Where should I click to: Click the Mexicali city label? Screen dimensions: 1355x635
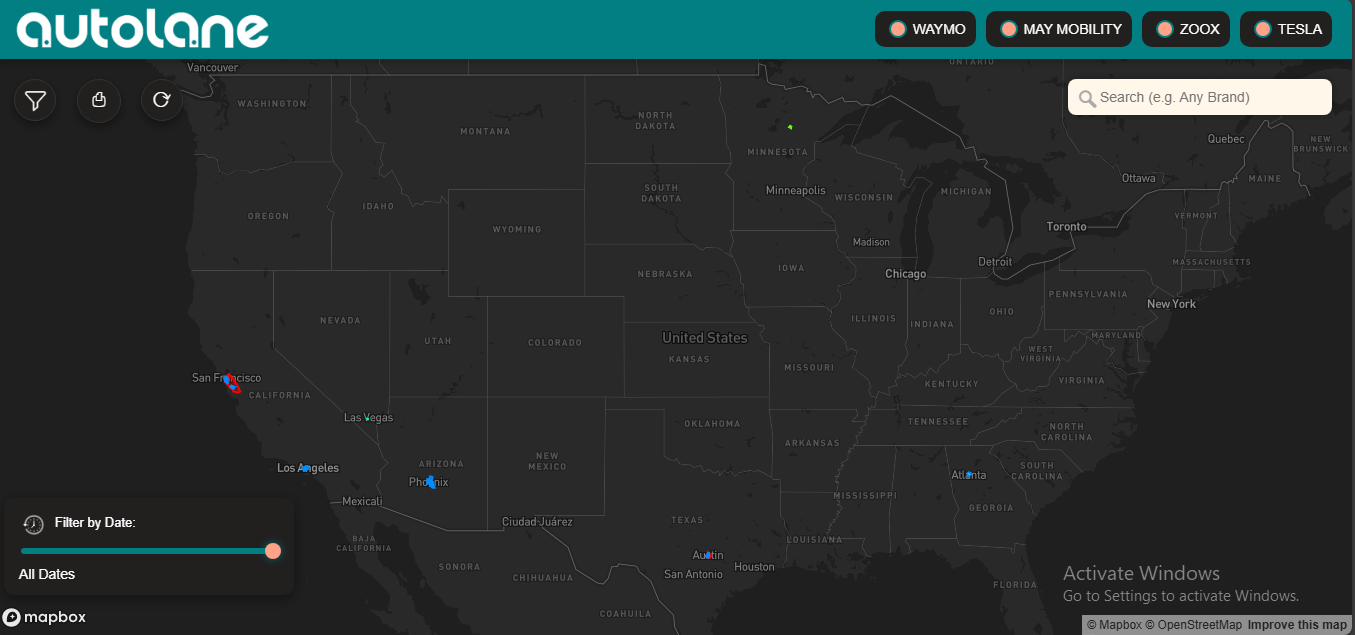click(x=362, y=501)
